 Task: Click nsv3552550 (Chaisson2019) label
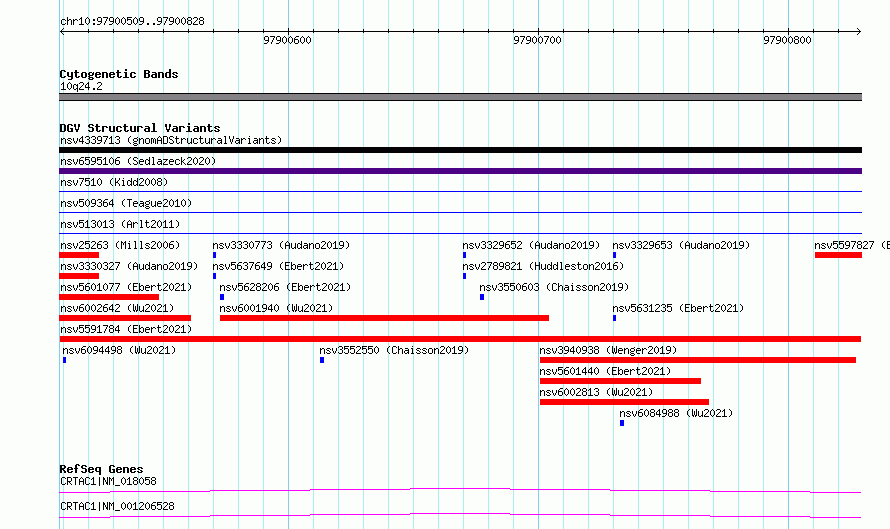click(394, 350)
